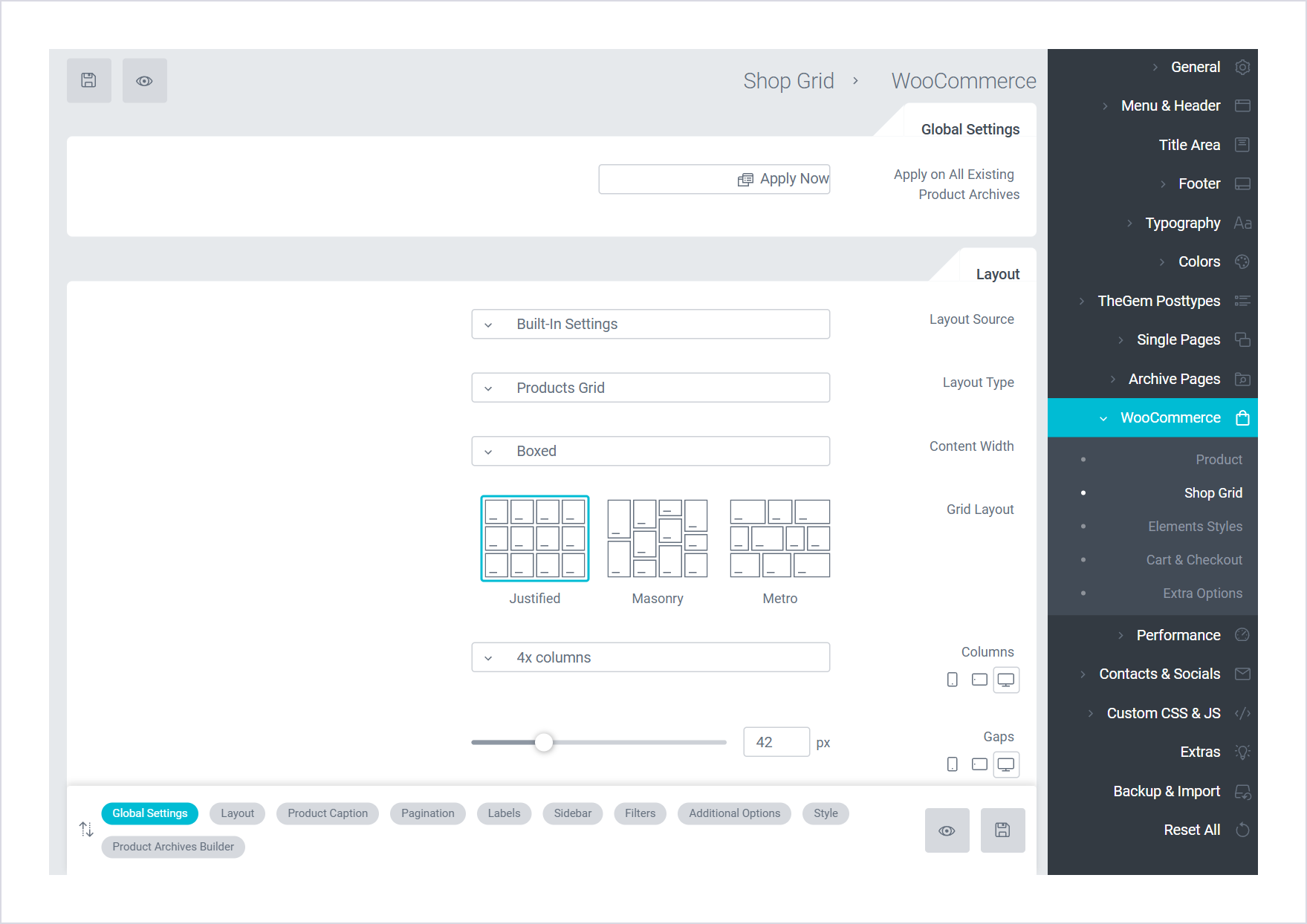Image resolution: width=1307 pixels, height=924 pixels.
Task: Select tablet device icon under Columns
Action: pyautogui.click(x=979, y=680)
